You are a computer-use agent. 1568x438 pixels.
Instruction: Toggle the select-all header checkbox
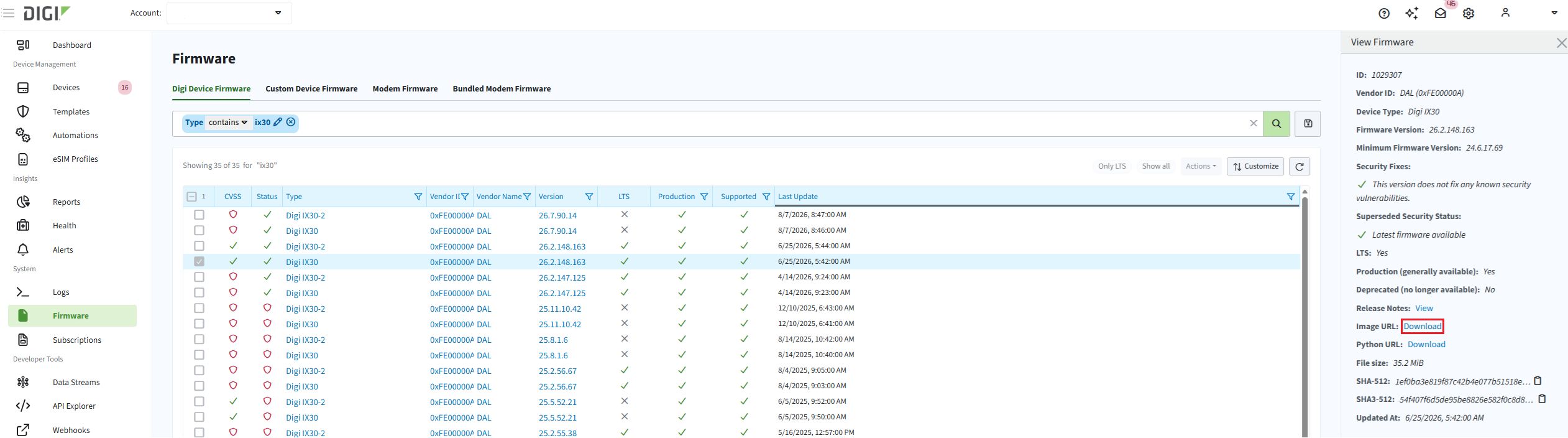pos(191,197)
